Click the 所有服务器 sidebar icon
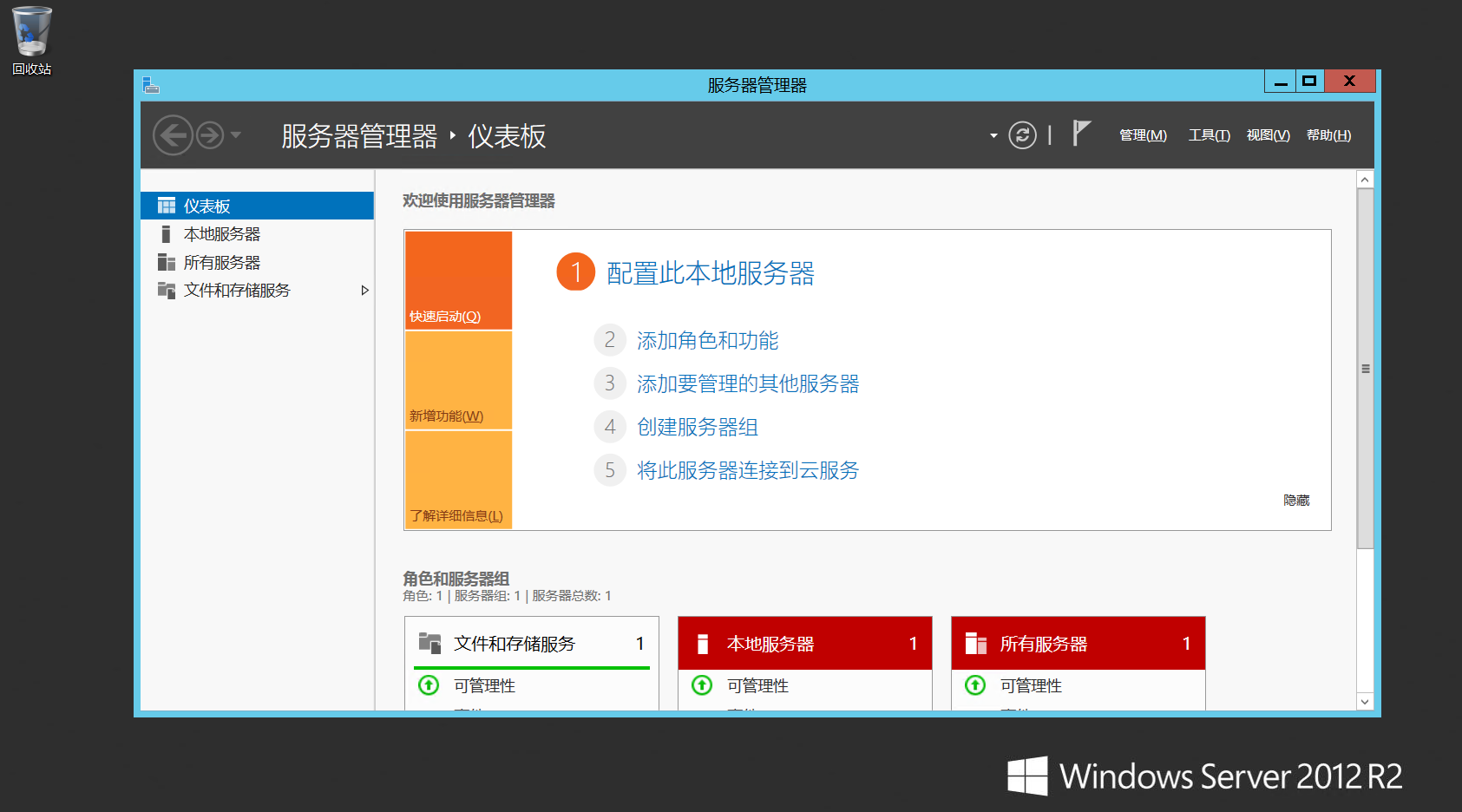Screen dimensions: 1462x812 [x=166, y=262]
